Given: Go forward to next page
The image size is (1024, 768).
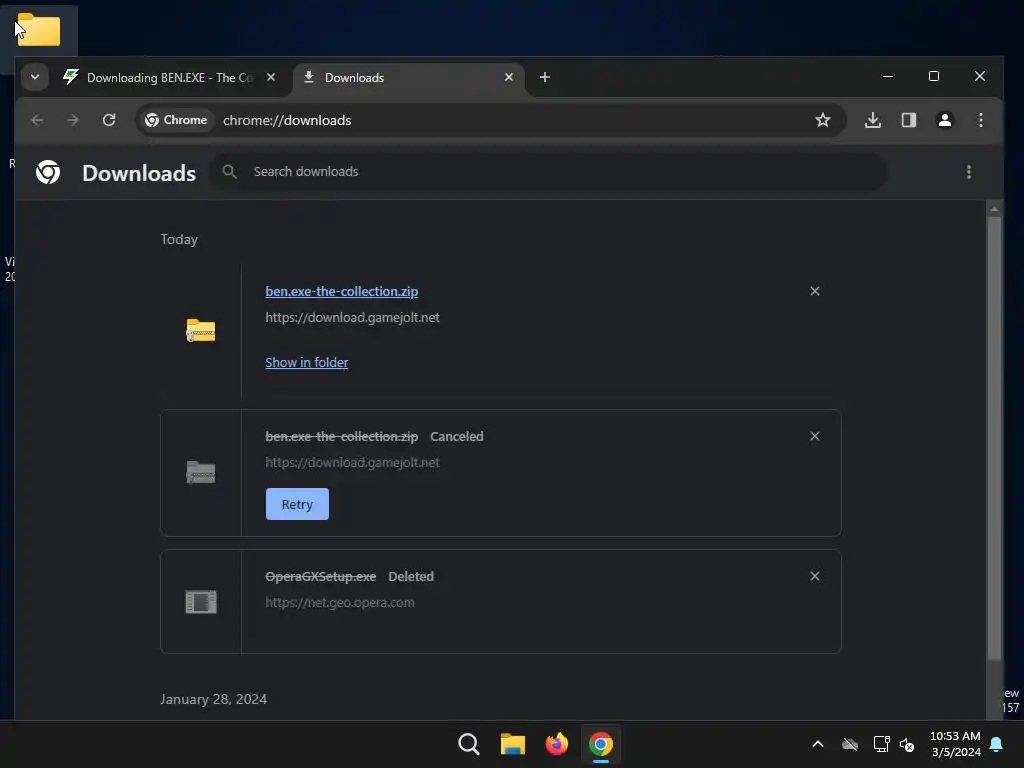Looking at the screenshot, I should [x=73, y=120].
